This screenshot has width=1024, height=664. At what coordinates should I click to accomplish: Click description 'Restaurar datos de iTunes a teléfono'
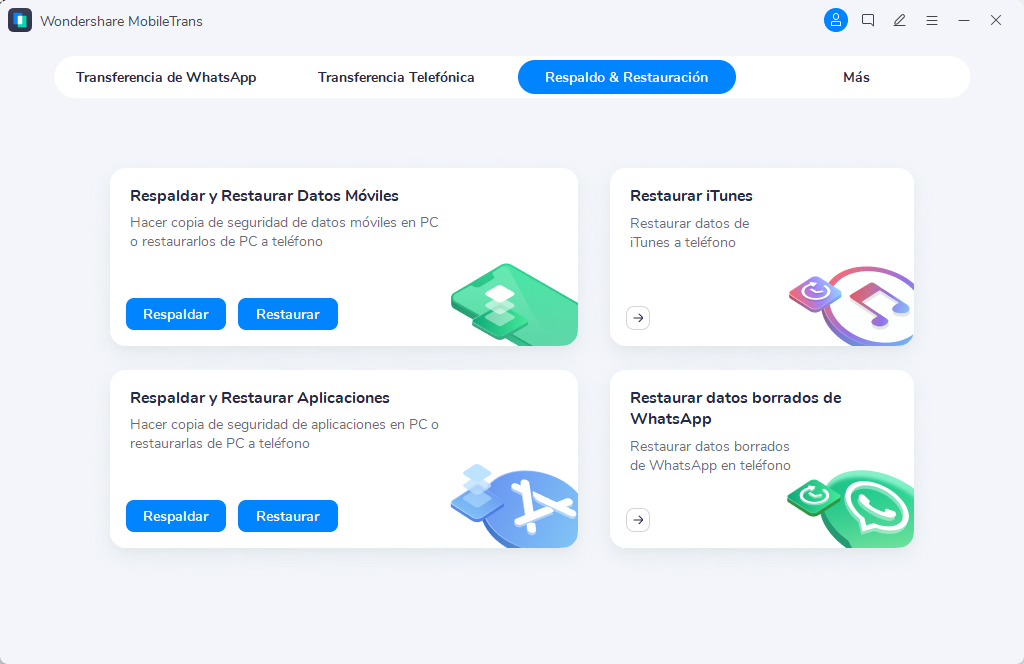(690, 232)
